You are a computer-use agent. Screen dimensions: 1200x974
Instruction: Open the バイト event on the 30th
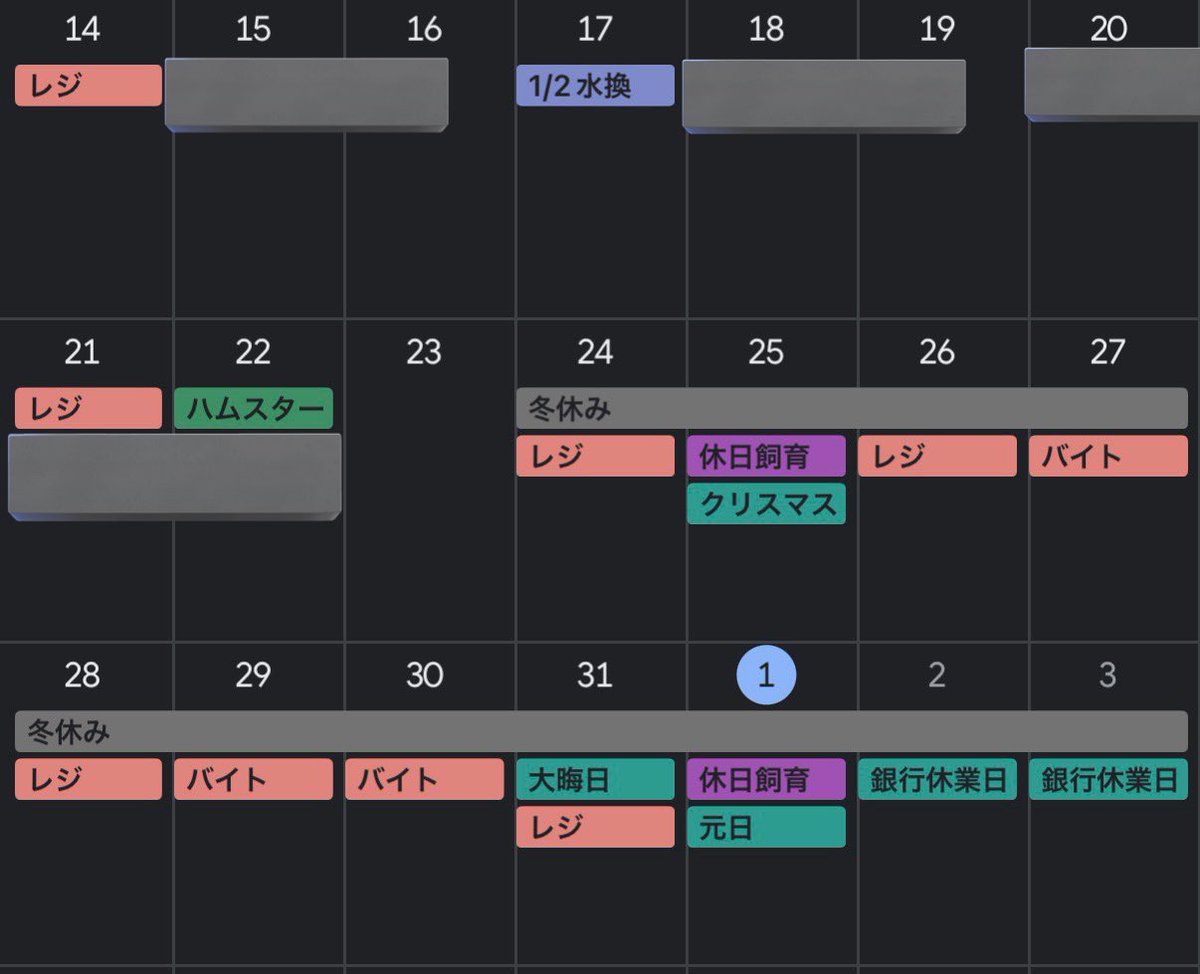pyautogui.click(x=424, y=779)
